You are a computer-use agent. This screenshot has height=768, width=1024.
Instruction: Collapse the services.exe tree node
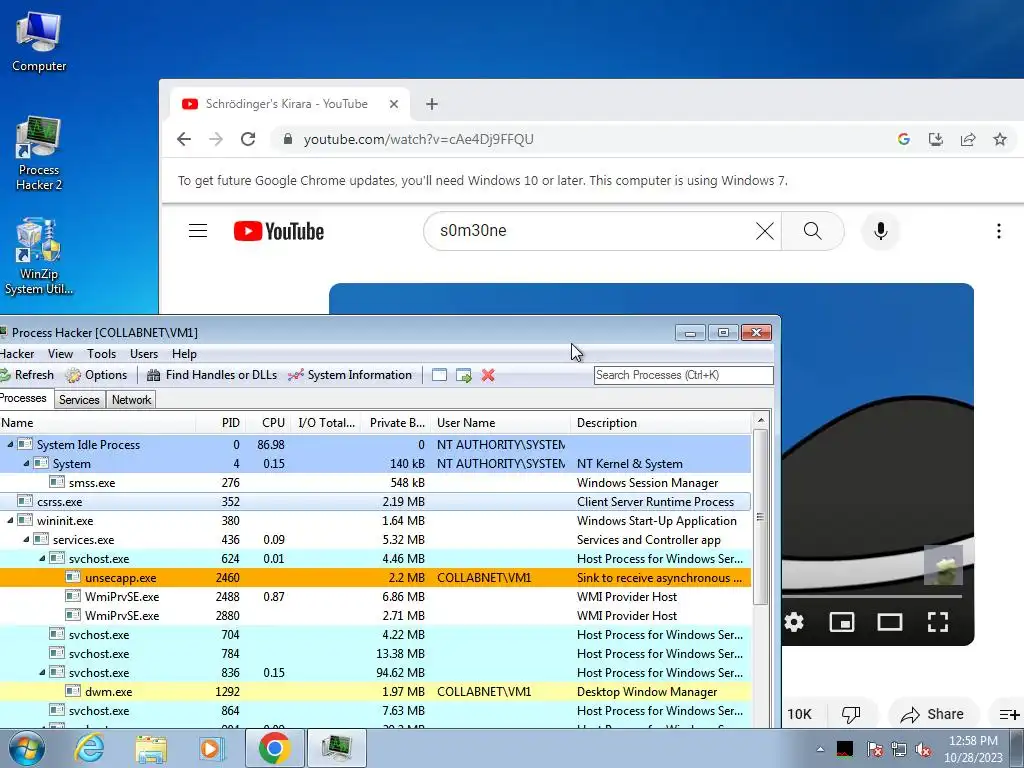click(26, 539)
